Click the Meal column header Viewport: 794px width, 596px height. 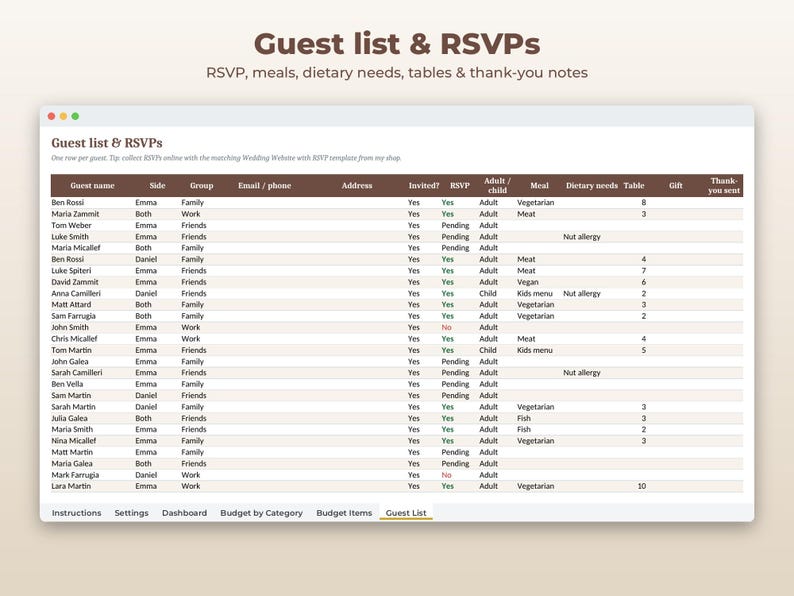pos(539,185)
